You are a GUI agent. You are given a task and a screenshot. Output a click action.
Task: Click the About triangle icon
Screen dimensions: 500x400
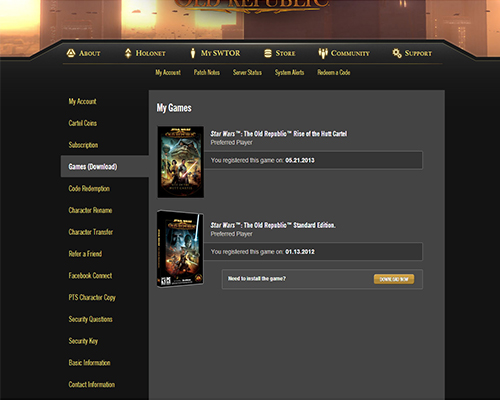[x=71, y=53]
